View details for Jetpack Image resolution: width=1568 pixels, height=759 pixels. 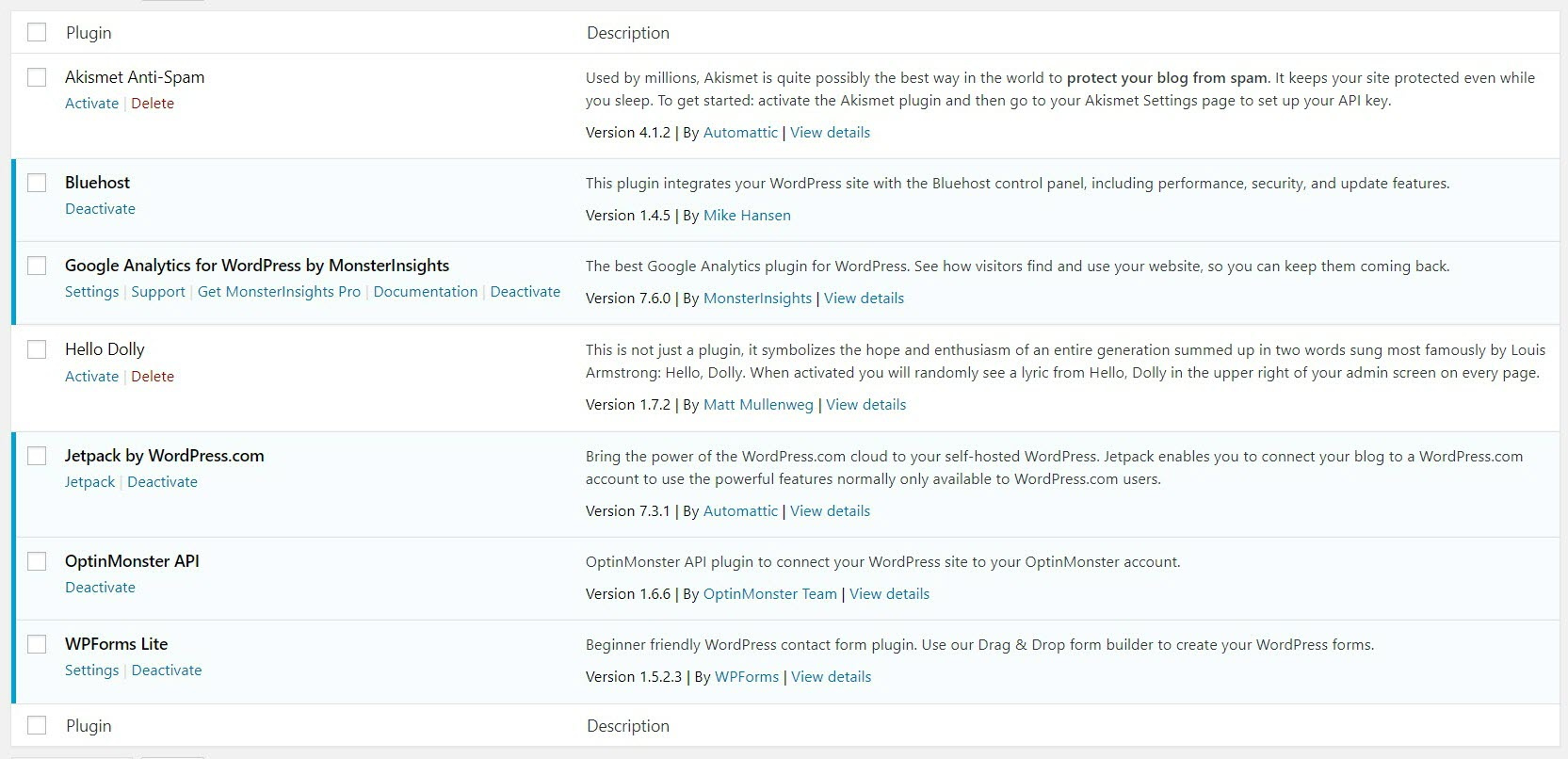pos(830,511)
